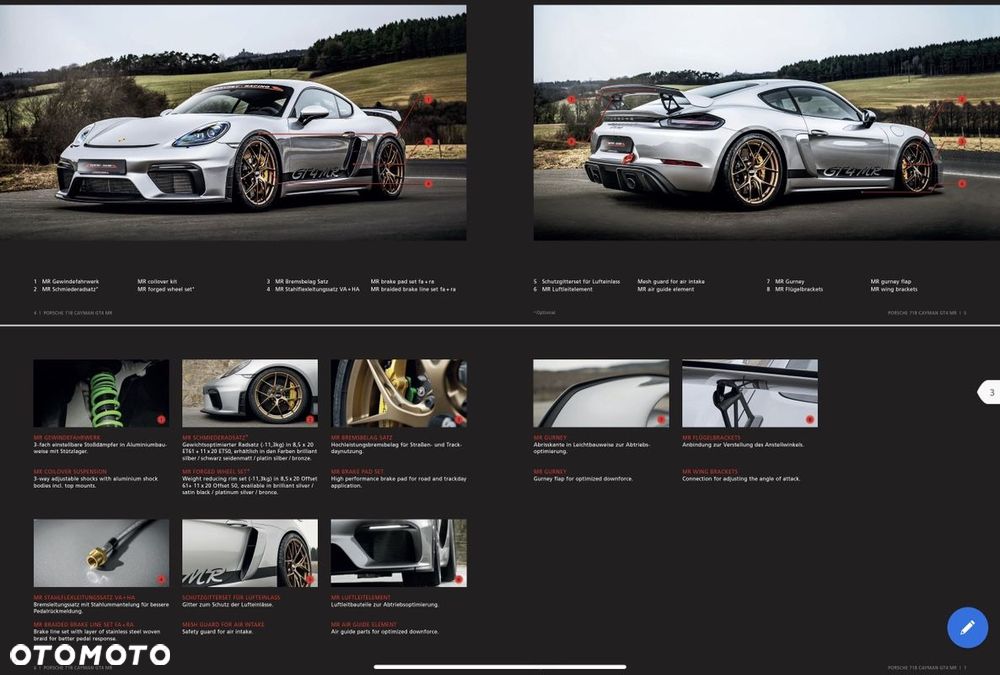Click legend entry '6 MR Luftleitelement'
Screen dimensions: 1000x675
(563, 289)
